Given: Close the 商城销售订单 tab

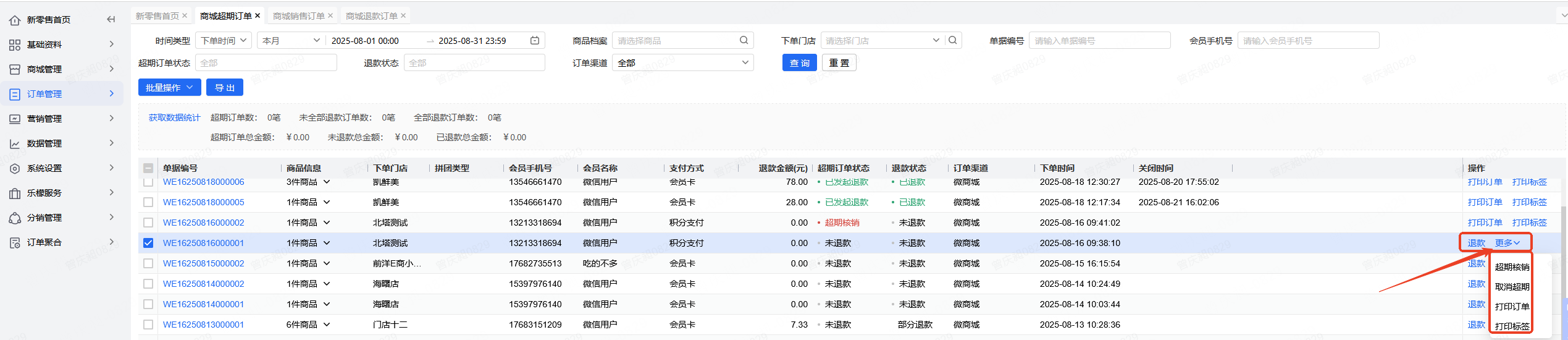Looking at the screenshot, I should (330, 15).
